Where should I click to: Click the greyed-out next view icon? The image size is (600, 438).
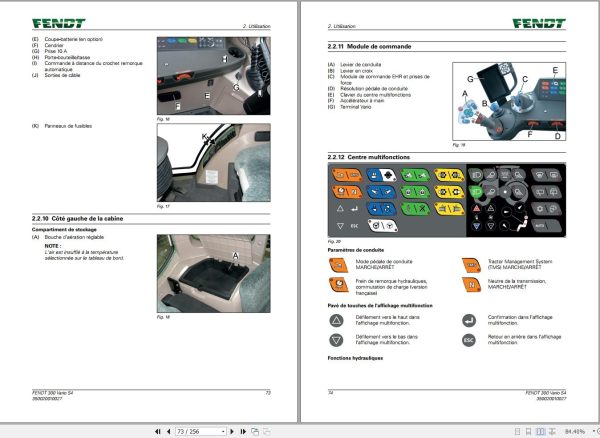(267, 431)
